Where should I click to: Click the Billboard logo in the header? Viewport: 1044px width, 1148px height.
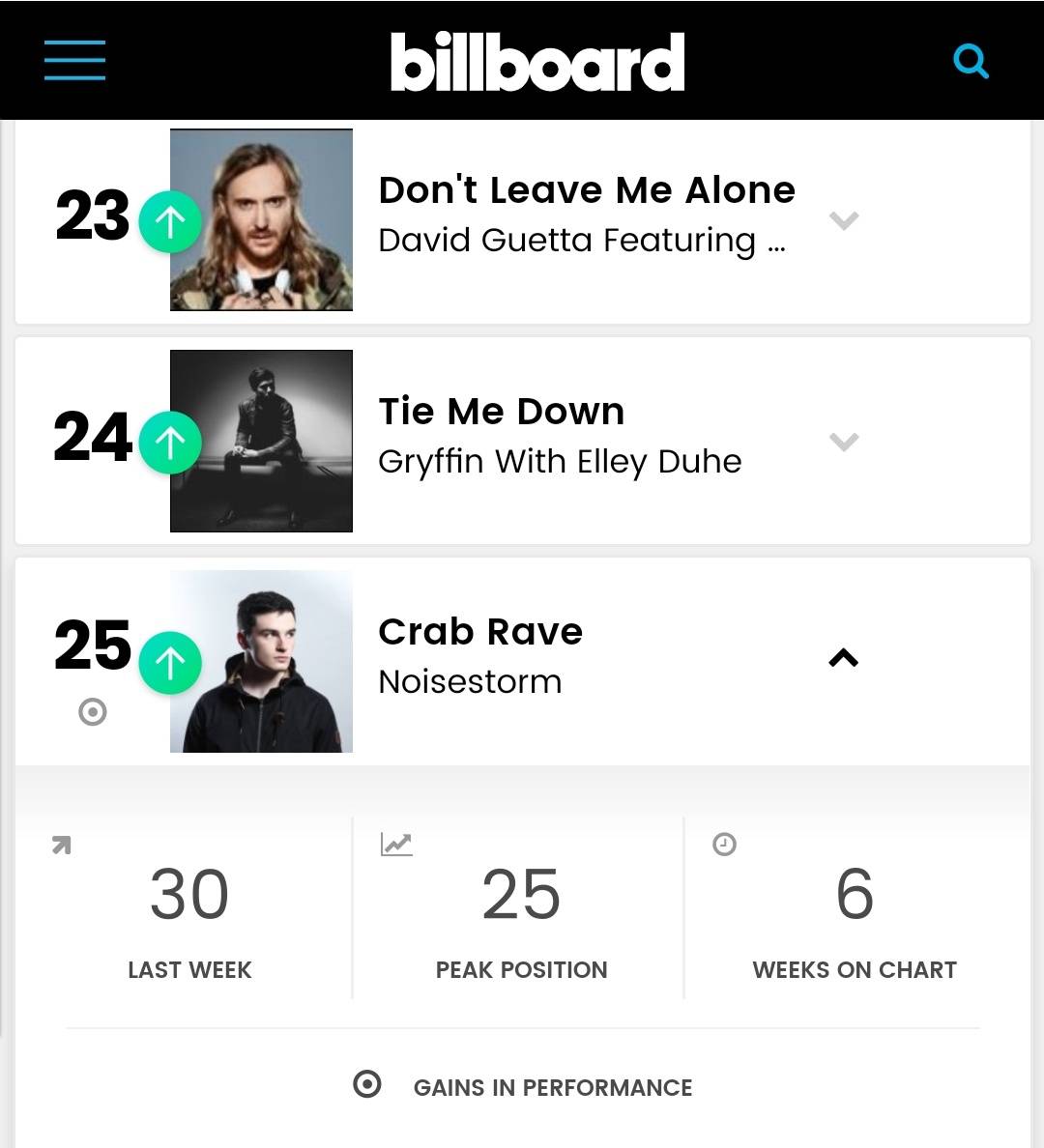click(x=538, y=60)
